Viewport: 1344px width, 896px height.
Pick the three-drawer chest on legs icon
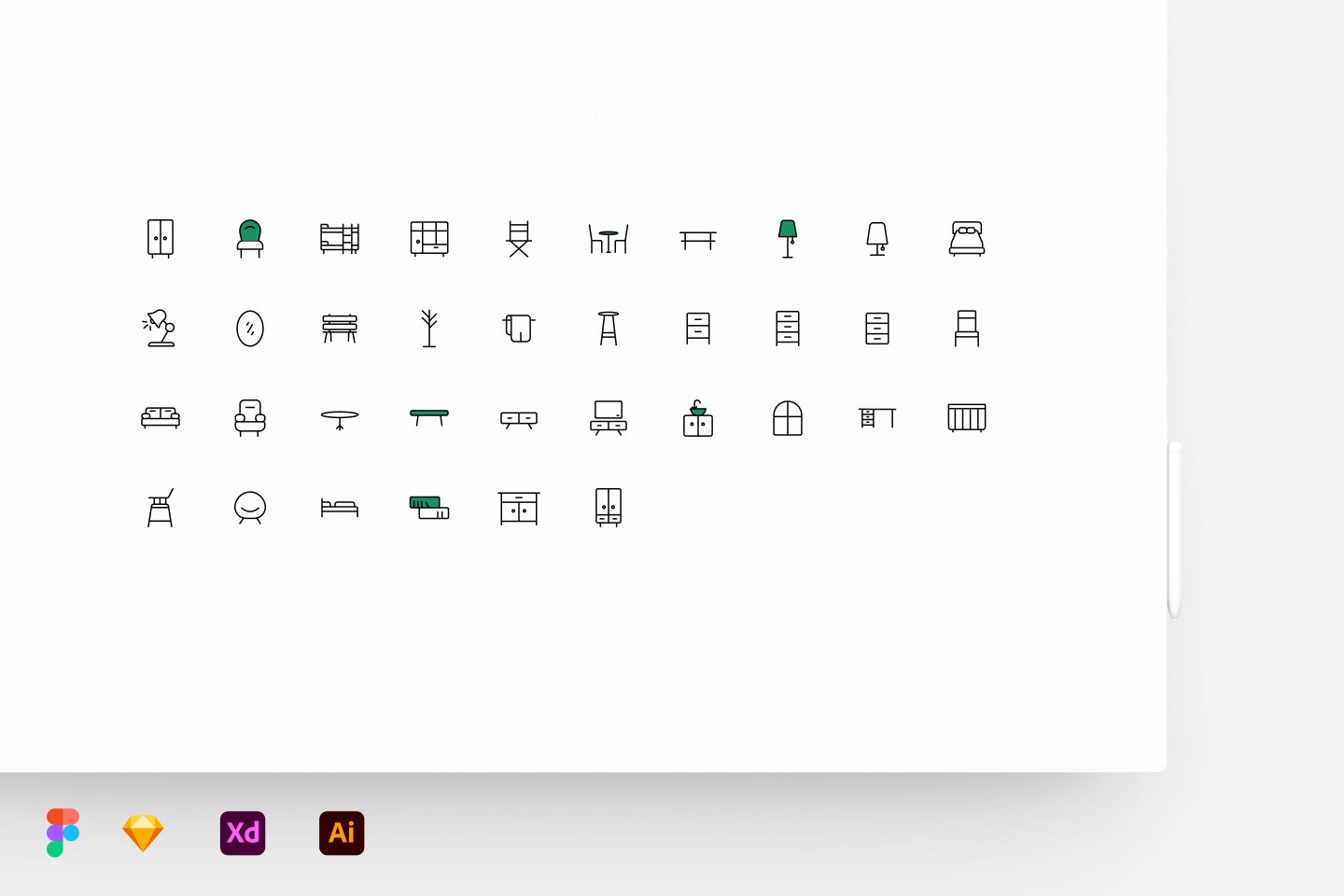point(788,328)
